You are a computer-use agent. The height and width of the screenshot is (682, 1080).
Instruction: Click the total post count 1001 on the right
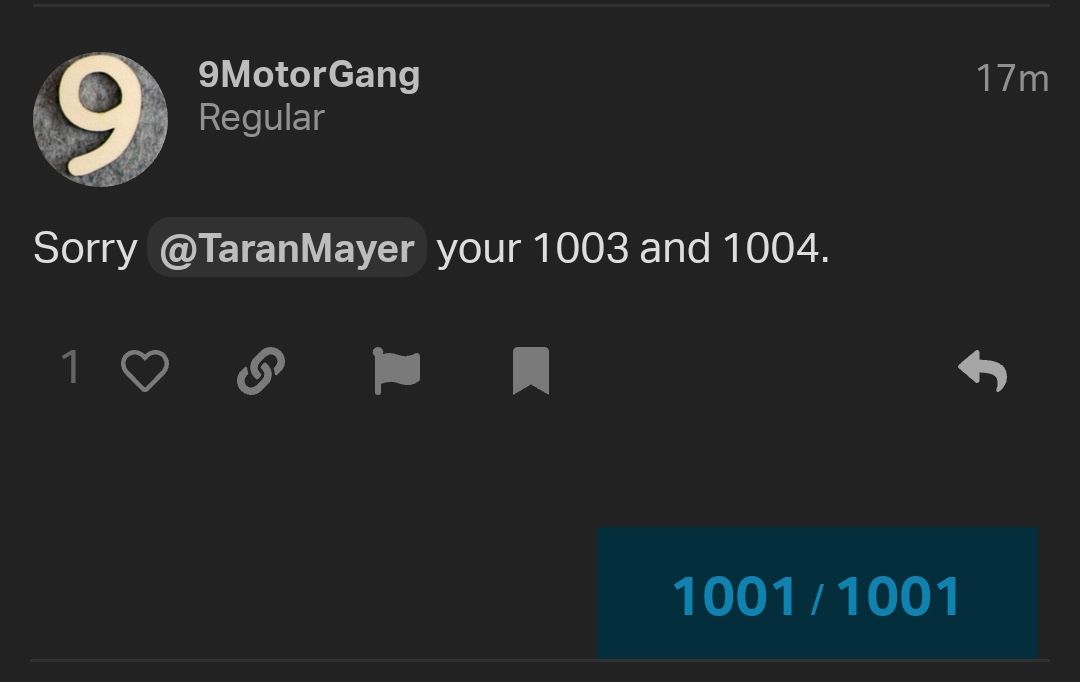898,596
